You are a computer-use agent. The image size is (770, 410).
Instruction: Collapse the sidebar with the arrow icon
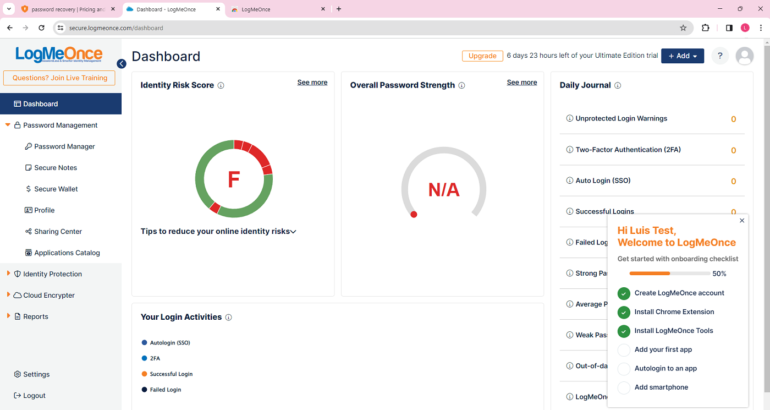121,63
